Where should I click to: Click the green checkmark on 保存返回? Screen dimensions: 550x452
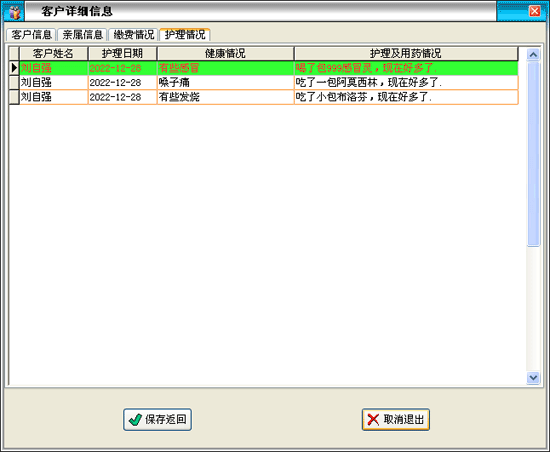coord(135,419)
